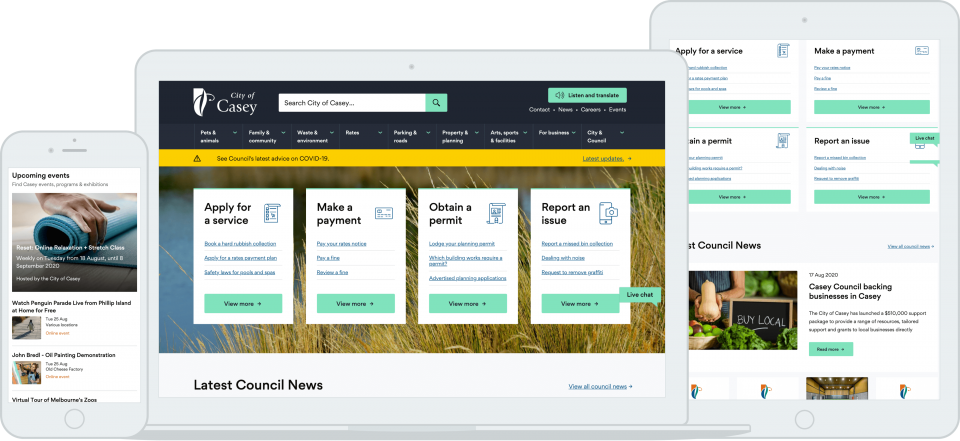Click Report a missed bin collection, laptop
Screen dimensions: 960x441
(577, 244)
